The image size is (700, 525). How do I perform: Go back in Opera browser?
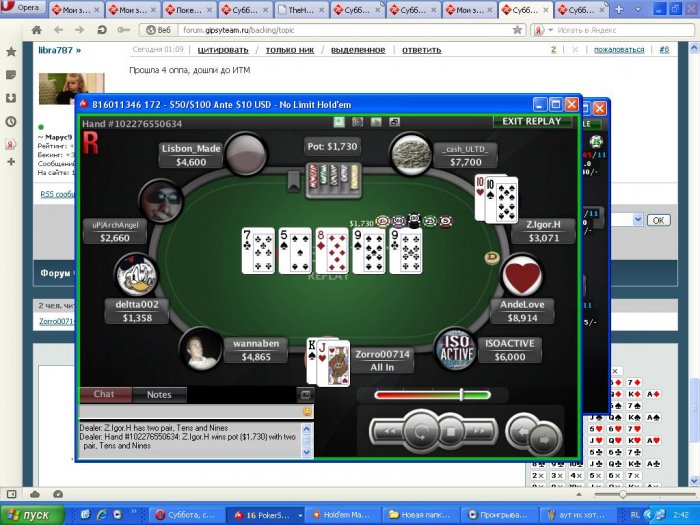click(58, 30)
